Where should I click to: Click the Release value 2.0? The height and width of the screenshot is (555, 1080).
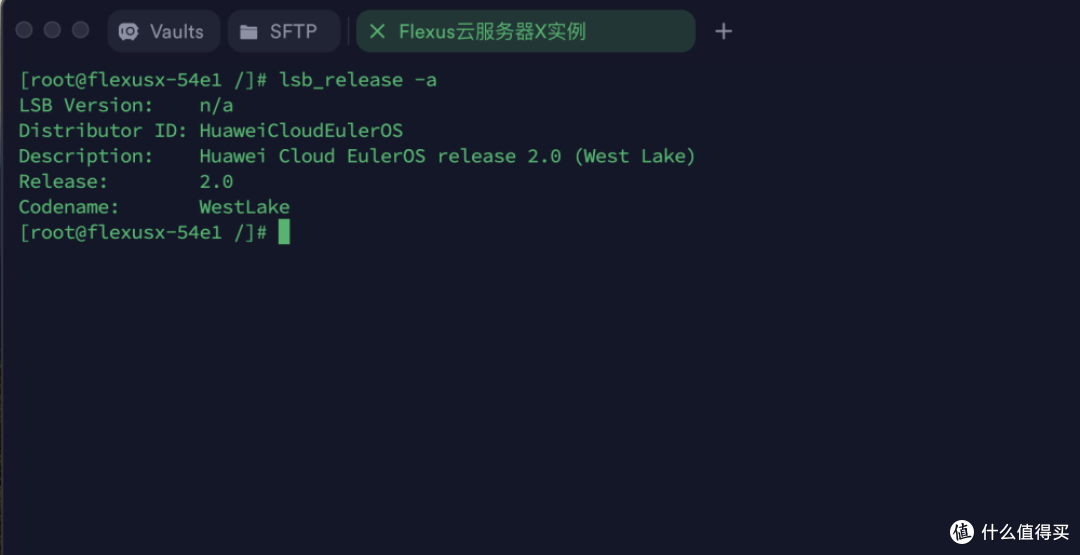coord(216,182)
